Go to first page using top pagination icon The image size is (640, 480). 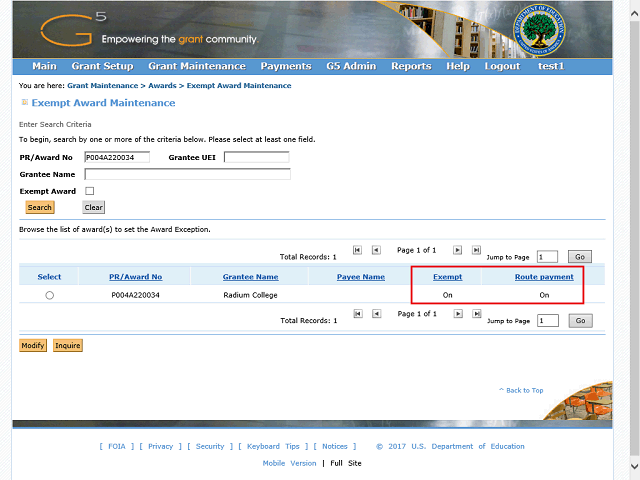(x=357, y=250)
